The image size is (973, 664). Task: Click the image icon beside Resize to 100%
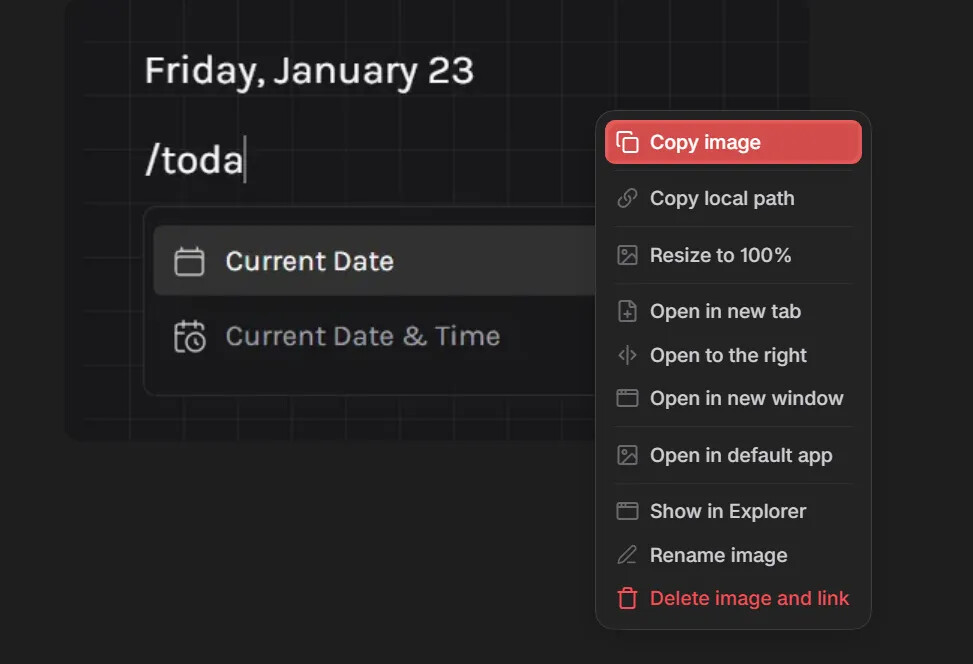627,255
